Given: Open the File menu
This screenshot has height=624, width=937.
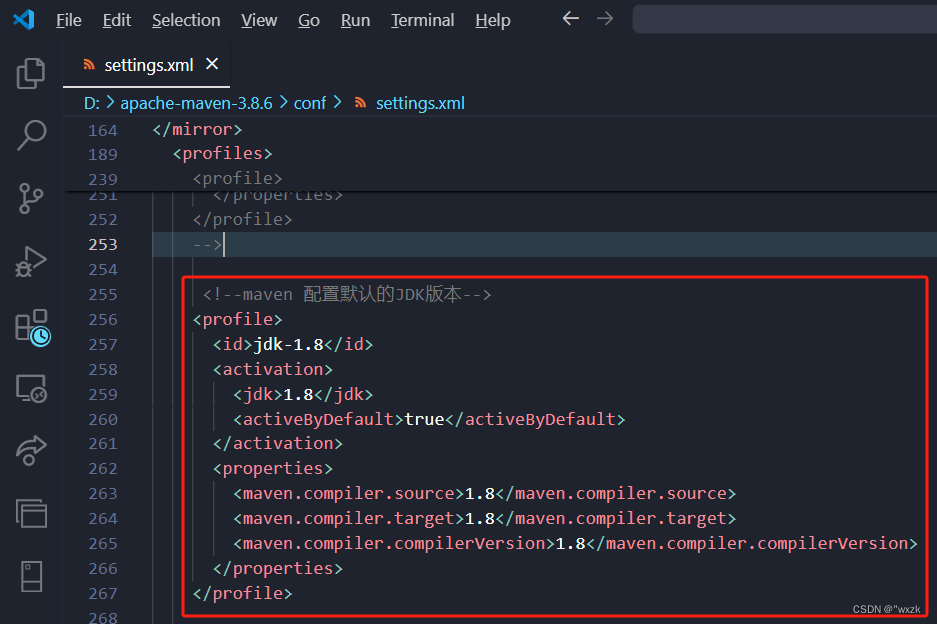Looking at the screenshot, I should [69, 20].
